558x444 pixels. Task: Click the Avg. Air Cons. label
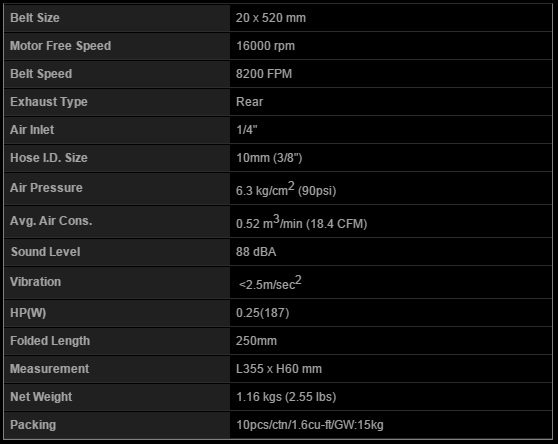point(51,221)
